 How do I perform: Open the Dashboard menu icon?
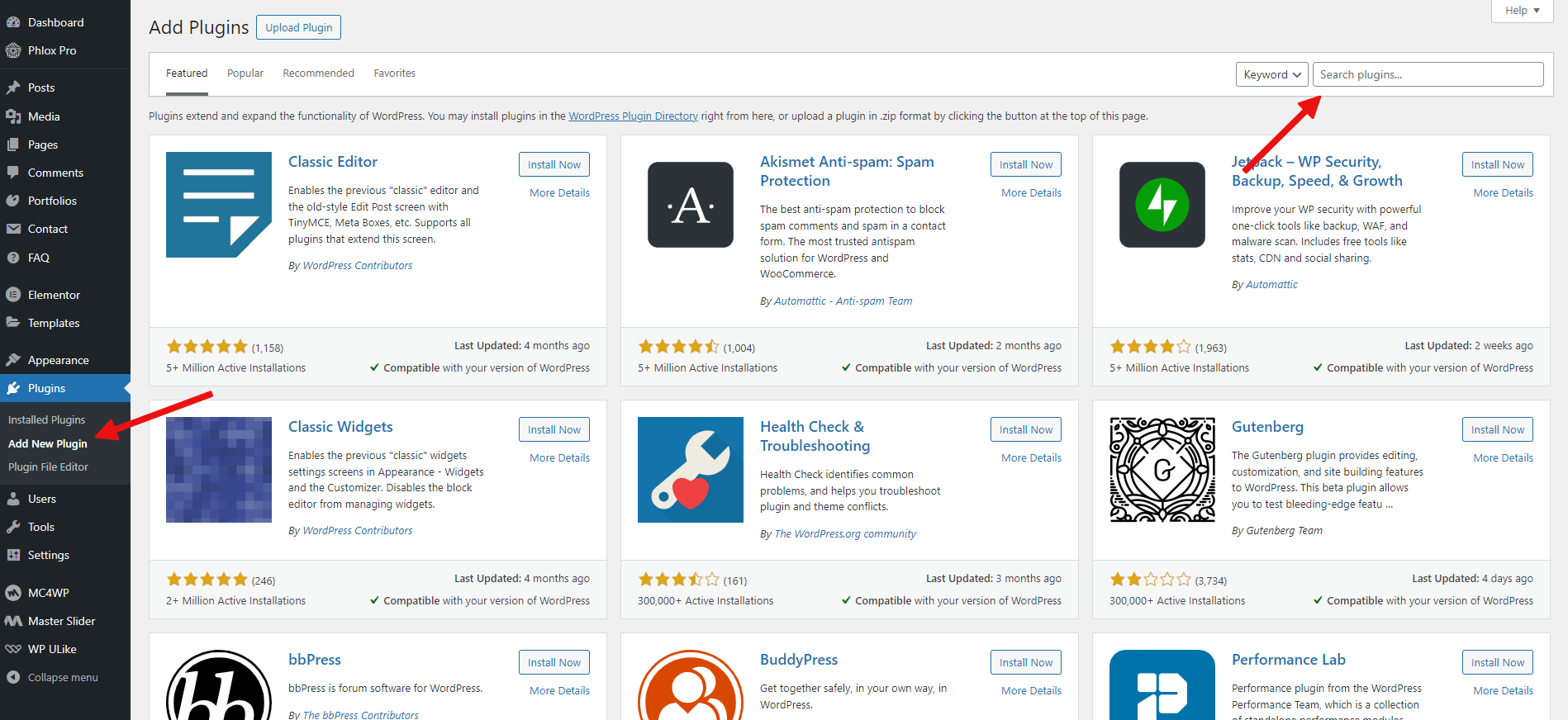click(13, 22)
